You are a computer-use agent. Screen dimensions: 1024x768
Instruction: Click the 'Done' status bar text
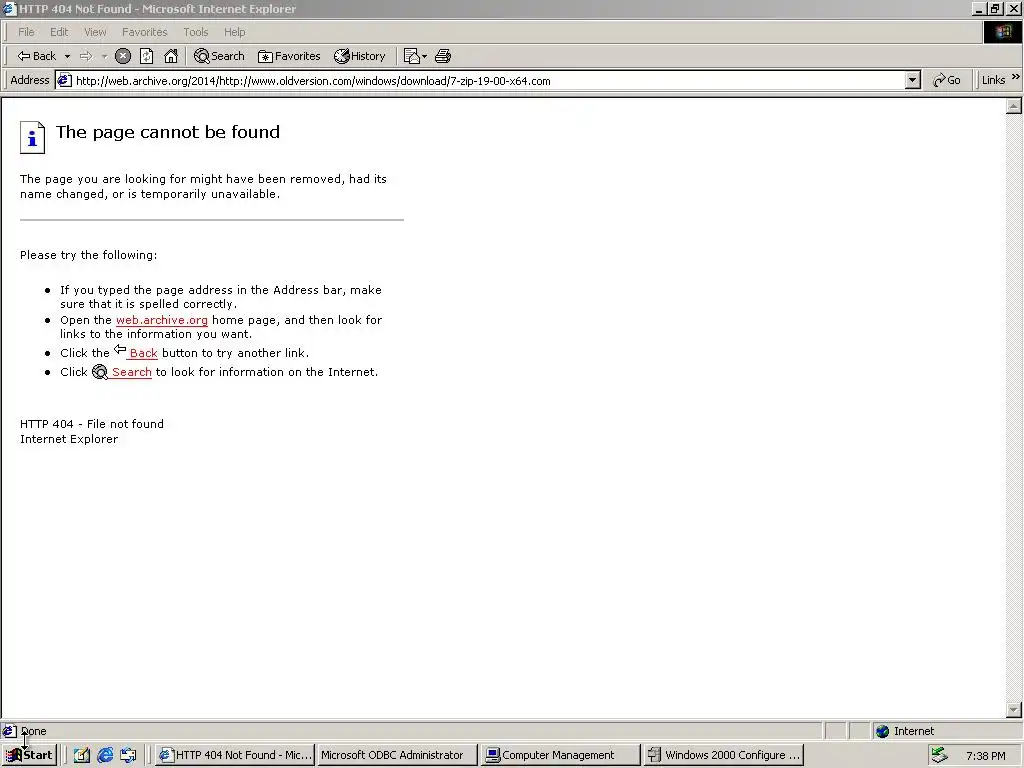pyautogui.click(x=33, y=731)
